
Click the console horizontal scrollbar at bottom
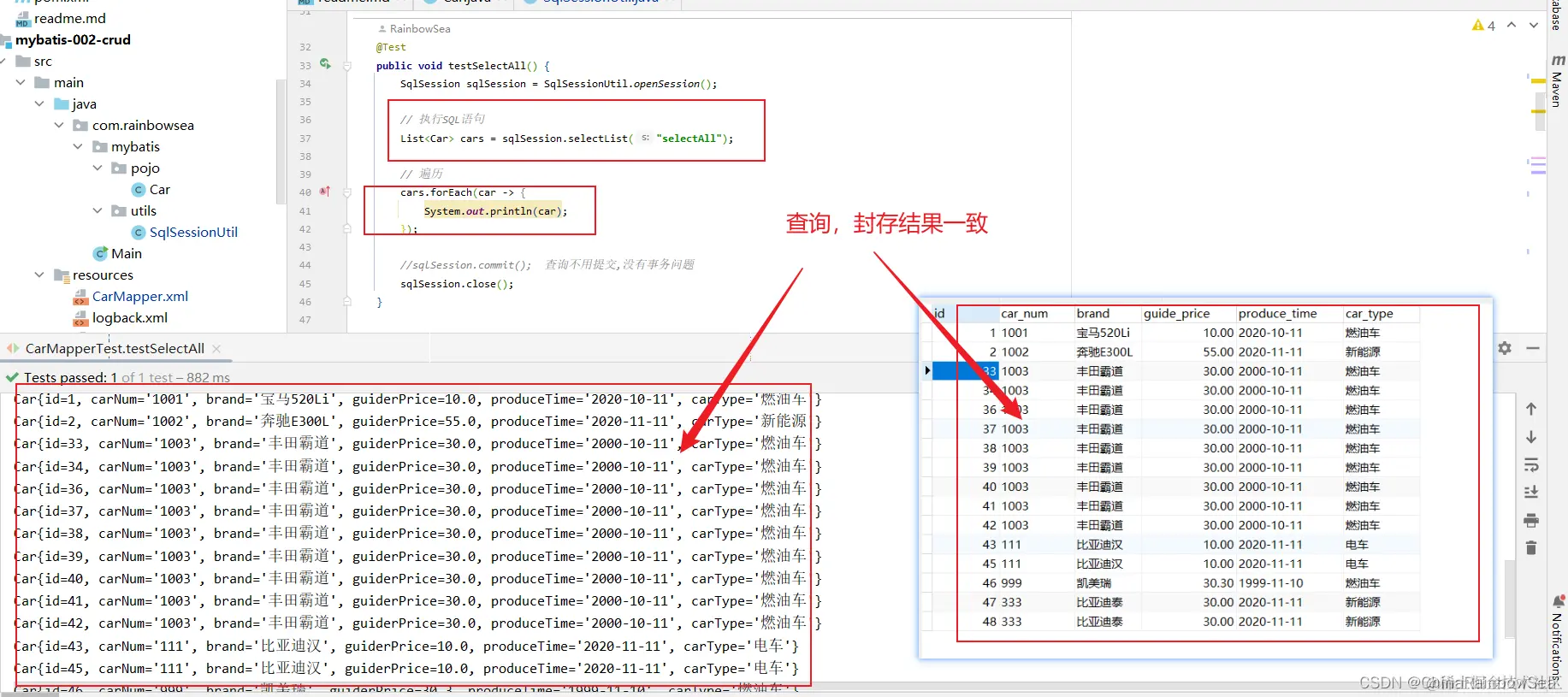click(30, 693)
